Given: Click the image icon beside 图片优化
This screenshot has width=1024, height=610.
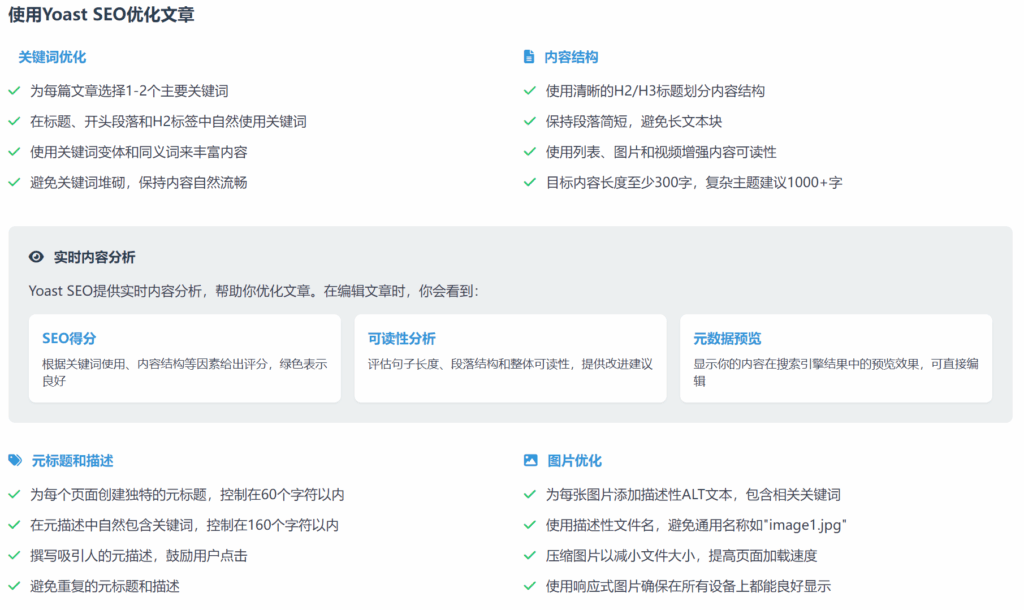Looking at the screenshot, I should 531,460.
